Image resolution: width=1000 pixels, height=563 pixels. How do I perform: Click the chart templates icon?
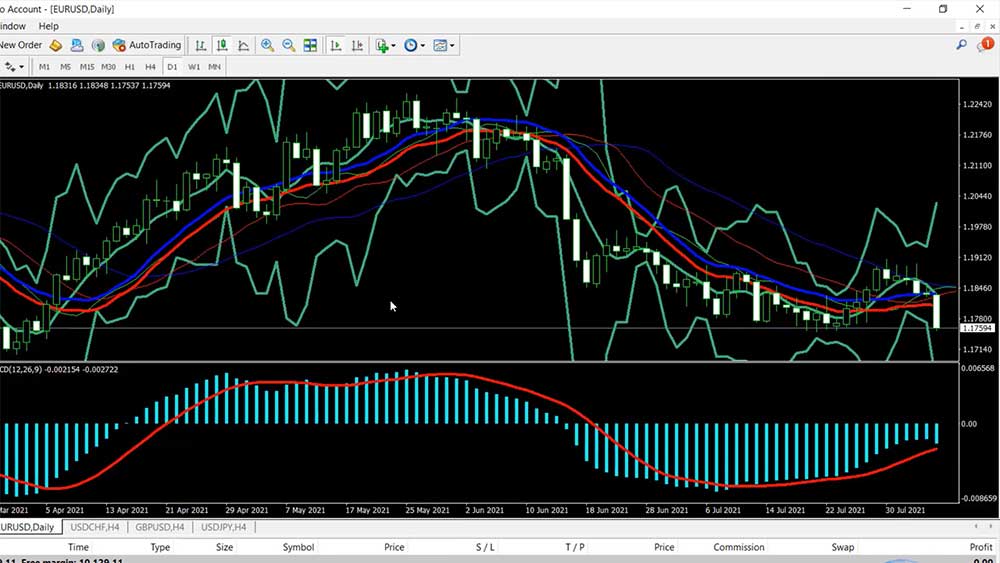click(x=440, y=45)
